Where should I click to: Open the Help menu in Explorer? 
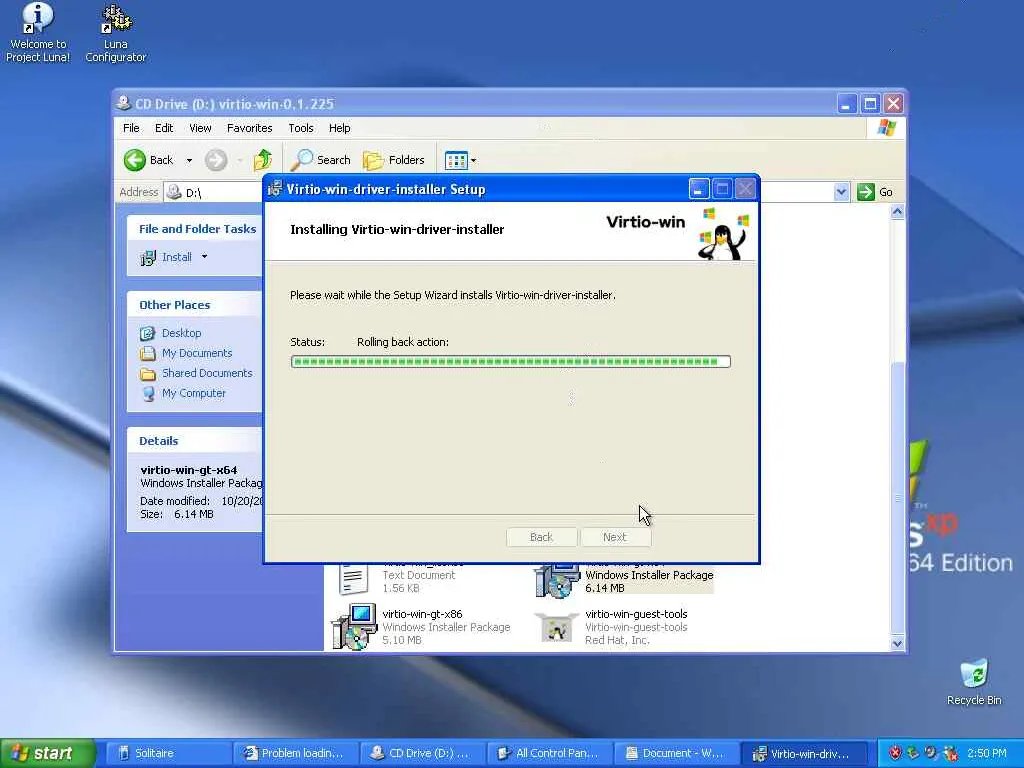point(340,128)
